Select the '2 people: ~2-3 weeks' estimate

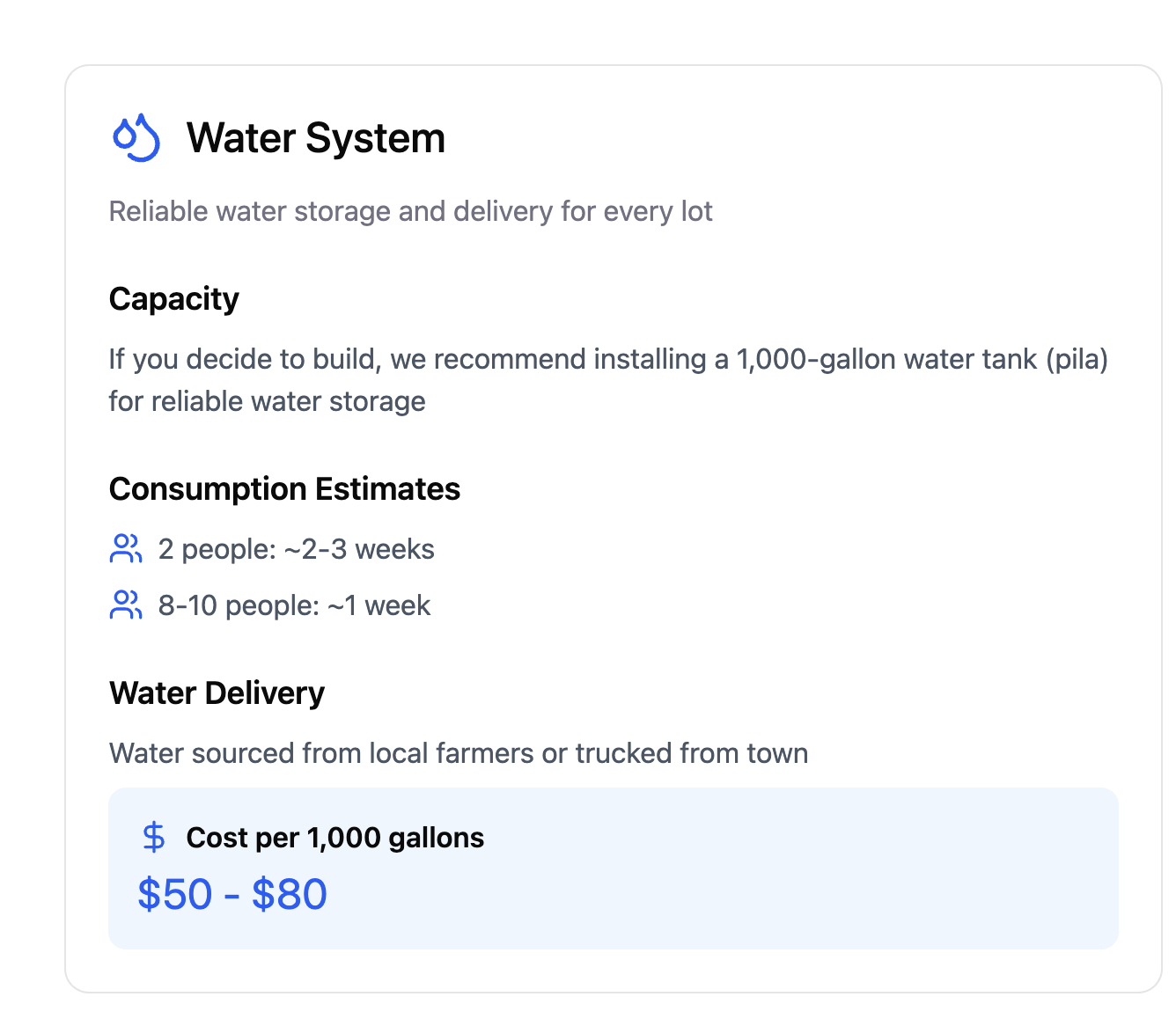coord(296,550)
